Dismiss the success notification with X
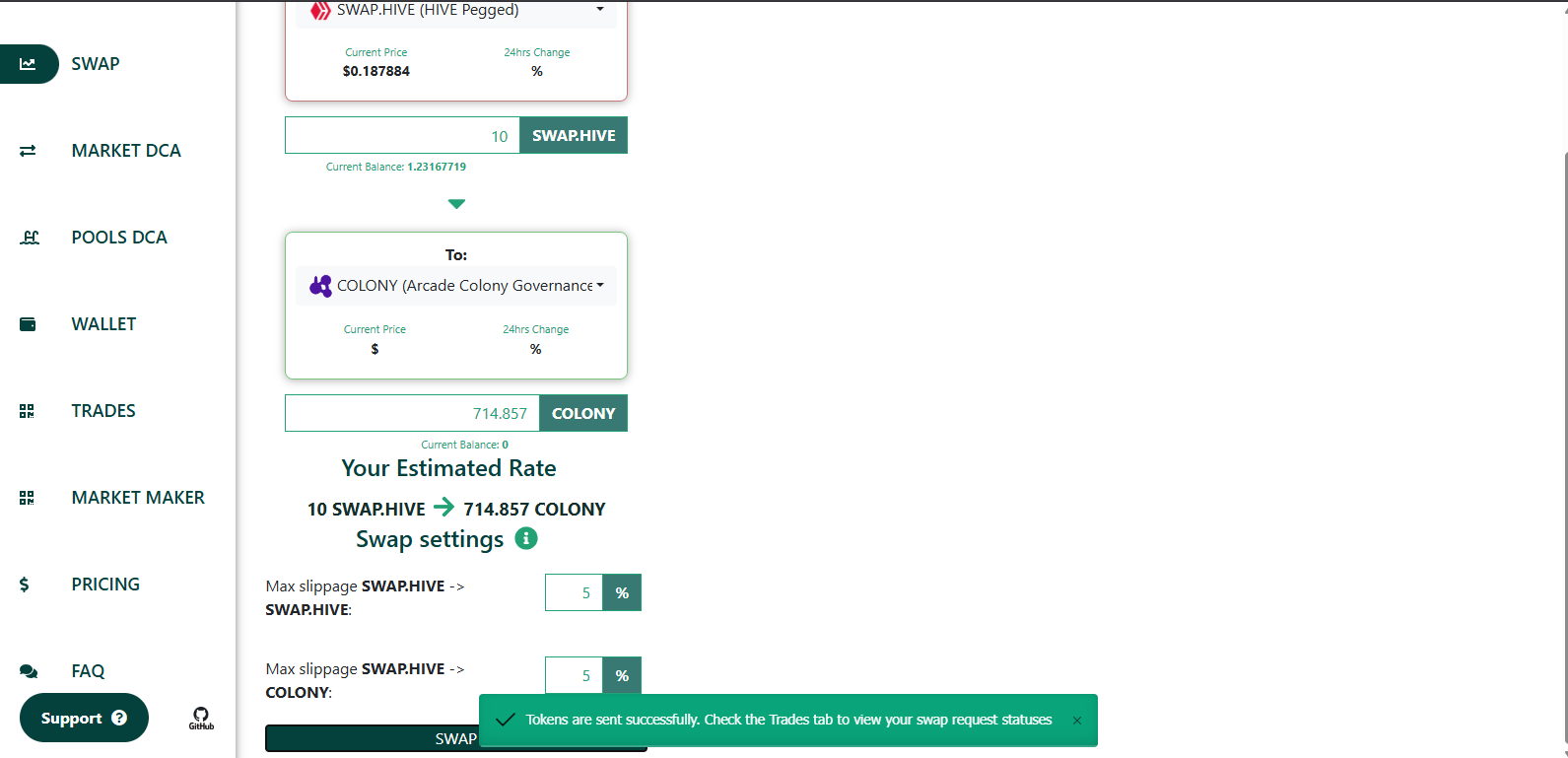1568x758 pixels. pos(1077,721)
